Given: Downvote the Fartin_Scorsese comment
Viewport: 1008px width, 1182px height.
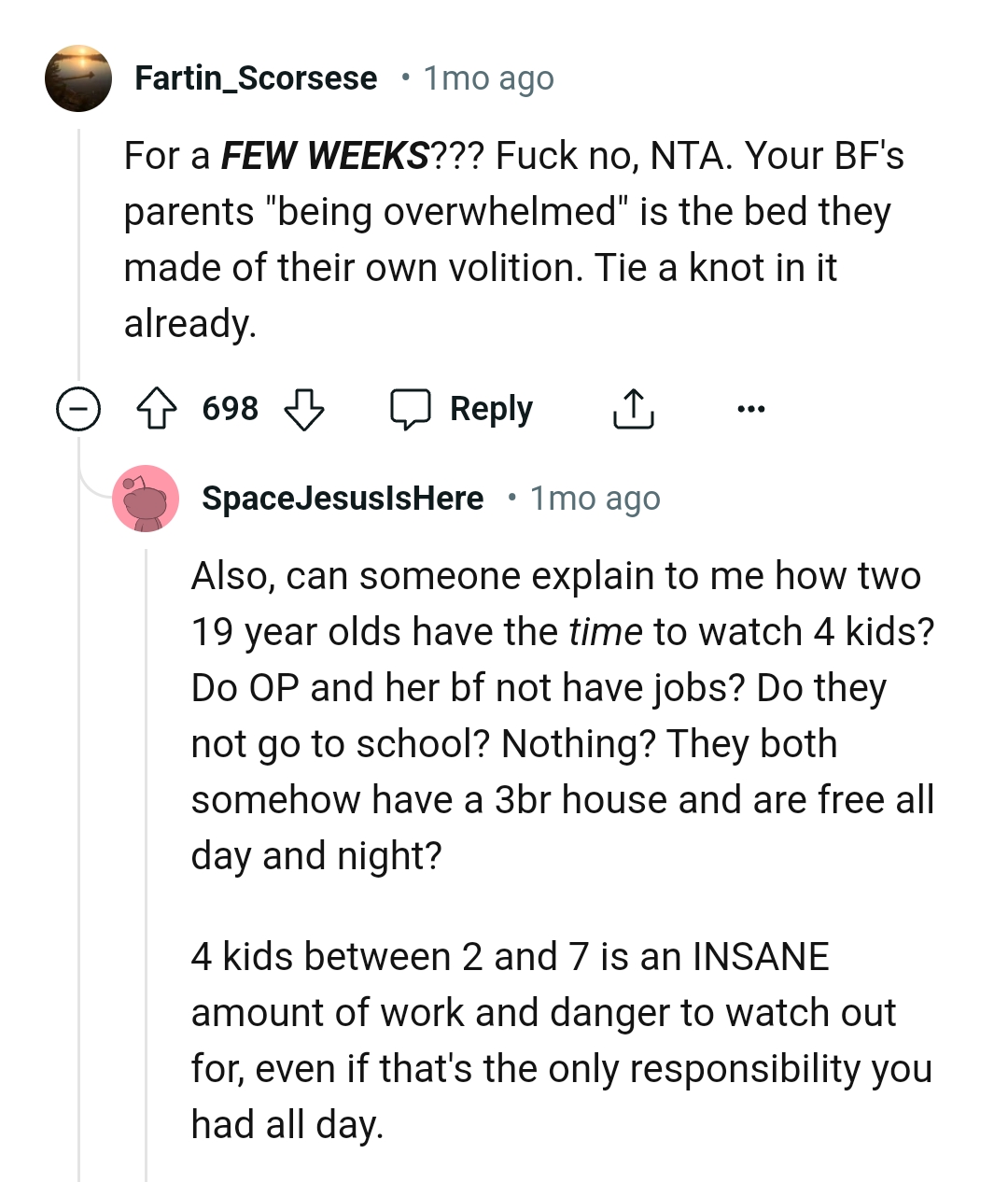Looking at the screenshot, I should point(303,409).
